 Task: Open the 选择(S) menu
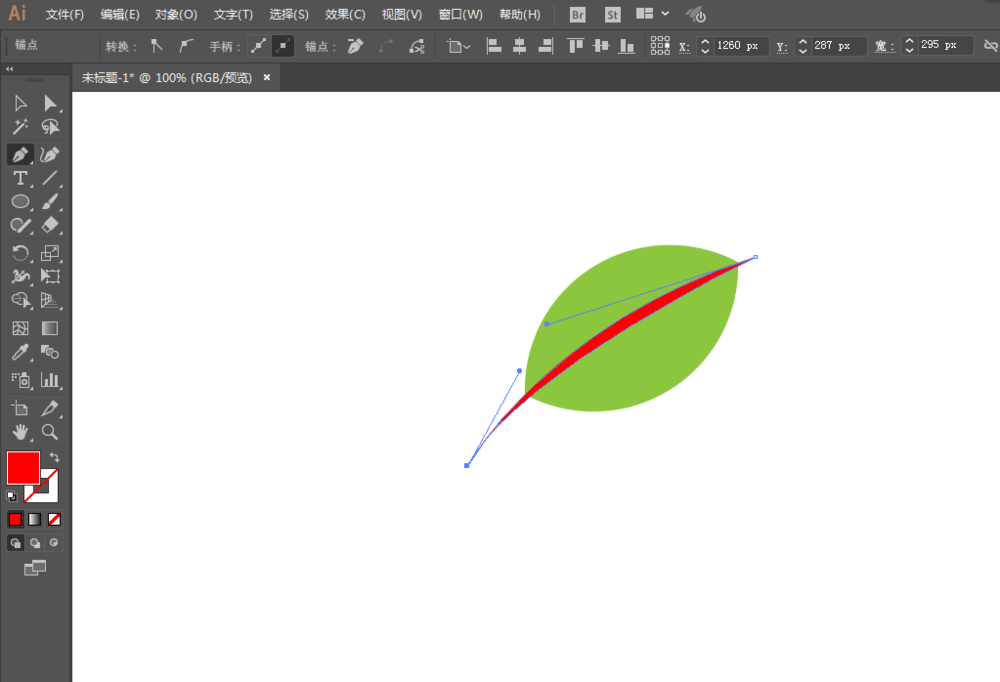289,14
